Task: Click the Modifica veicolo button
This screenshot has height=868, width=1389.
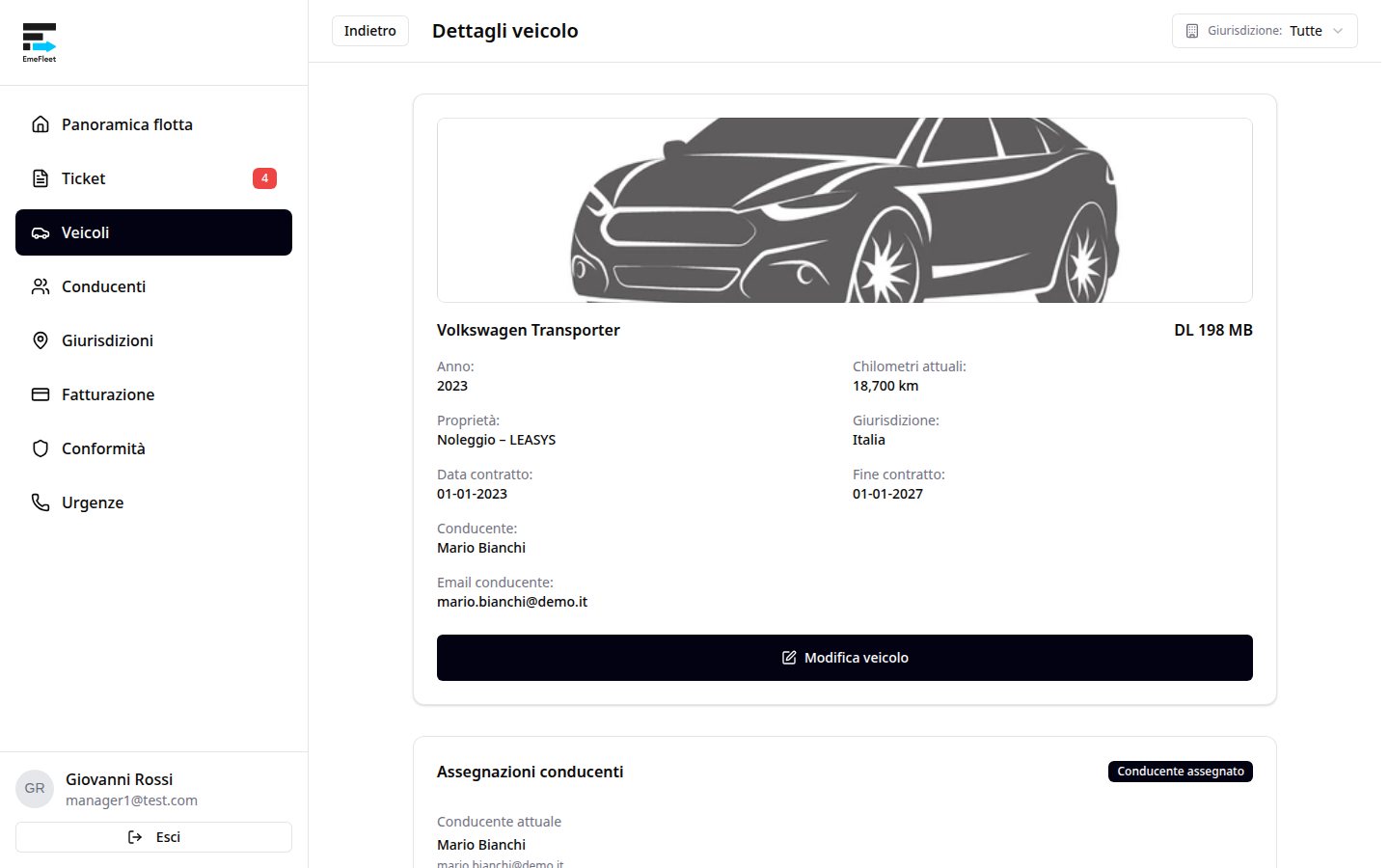Action: coord(845,658)
